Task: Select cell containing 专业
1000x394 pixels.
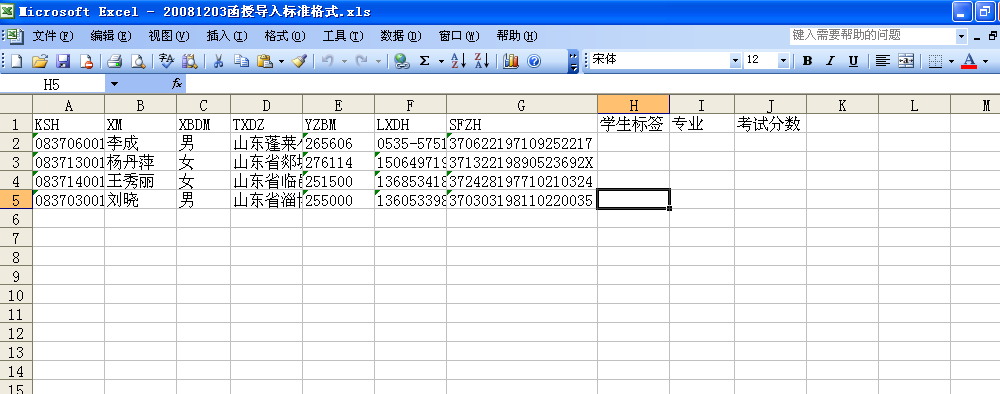Action: [x=702, y=124]
